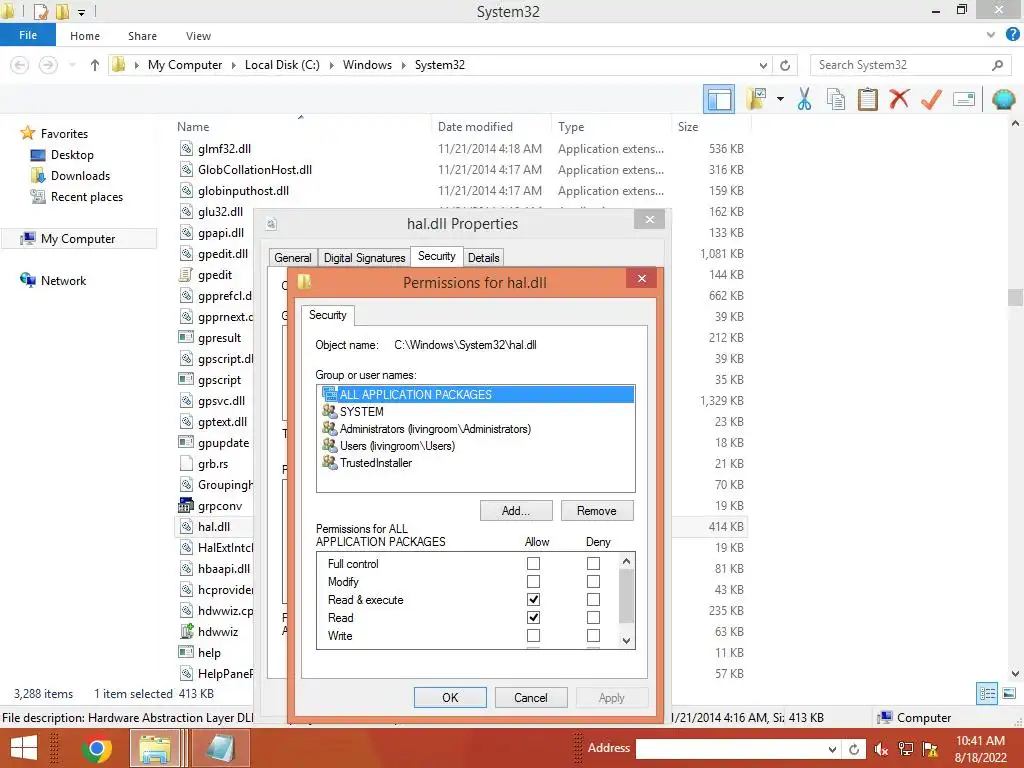This screenshot has width=1024, height=768.
Task: Expand the ribbon chevron
Action: [x=991, y=35]
